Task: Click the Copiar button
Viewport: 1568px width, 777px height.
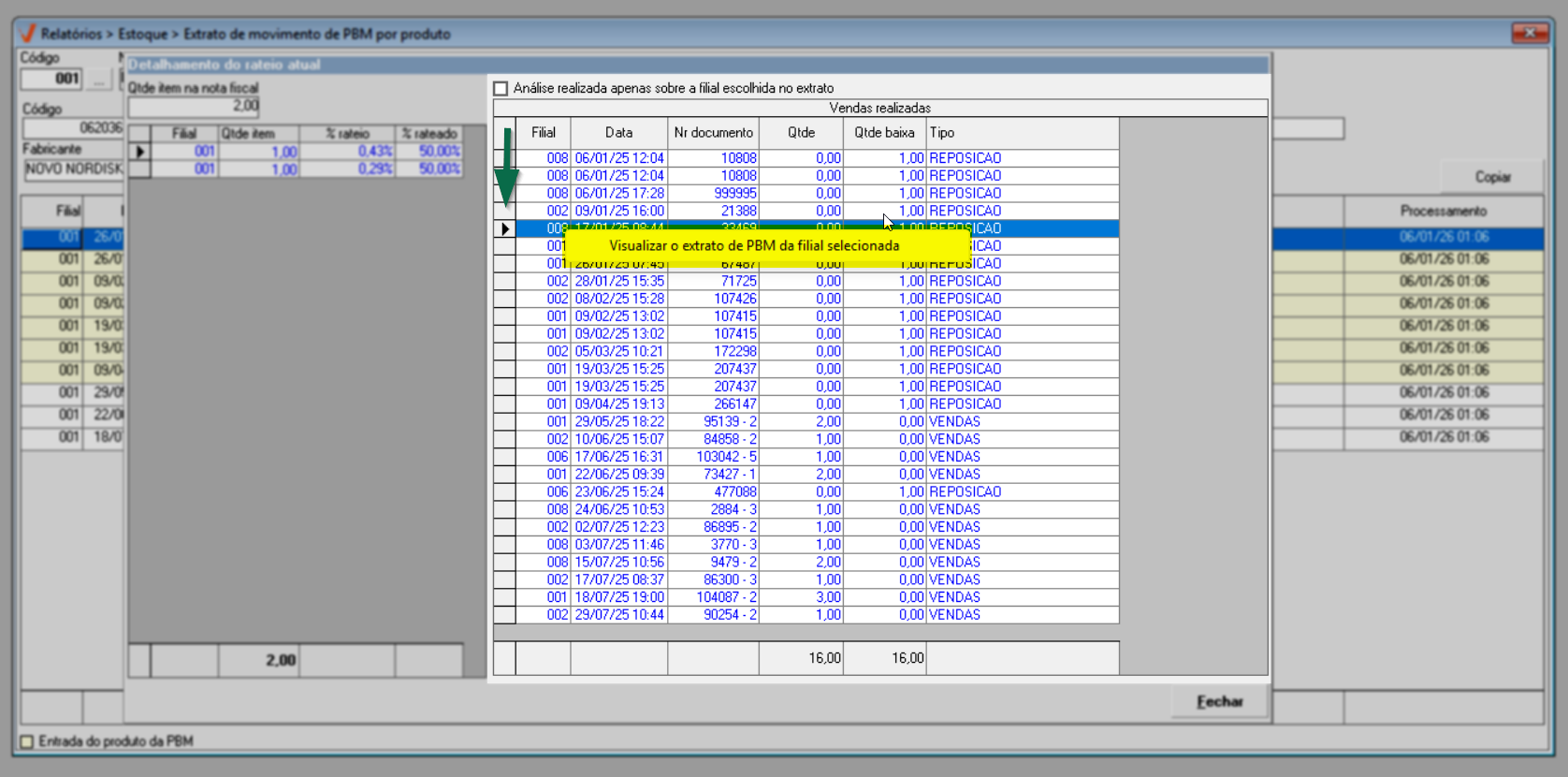Action: click(x=1492, y=177)
